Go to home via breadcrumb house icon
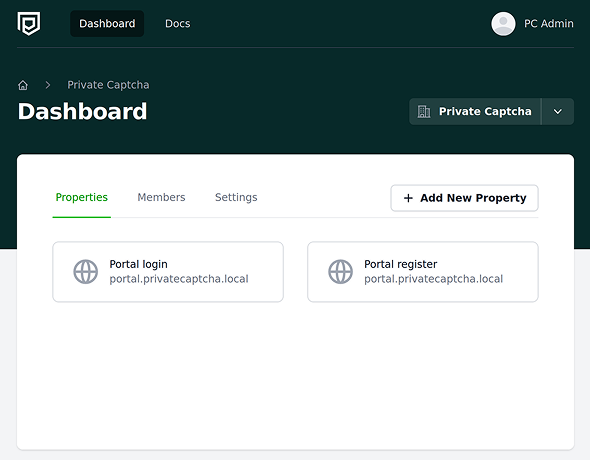 tap(23, 85)
